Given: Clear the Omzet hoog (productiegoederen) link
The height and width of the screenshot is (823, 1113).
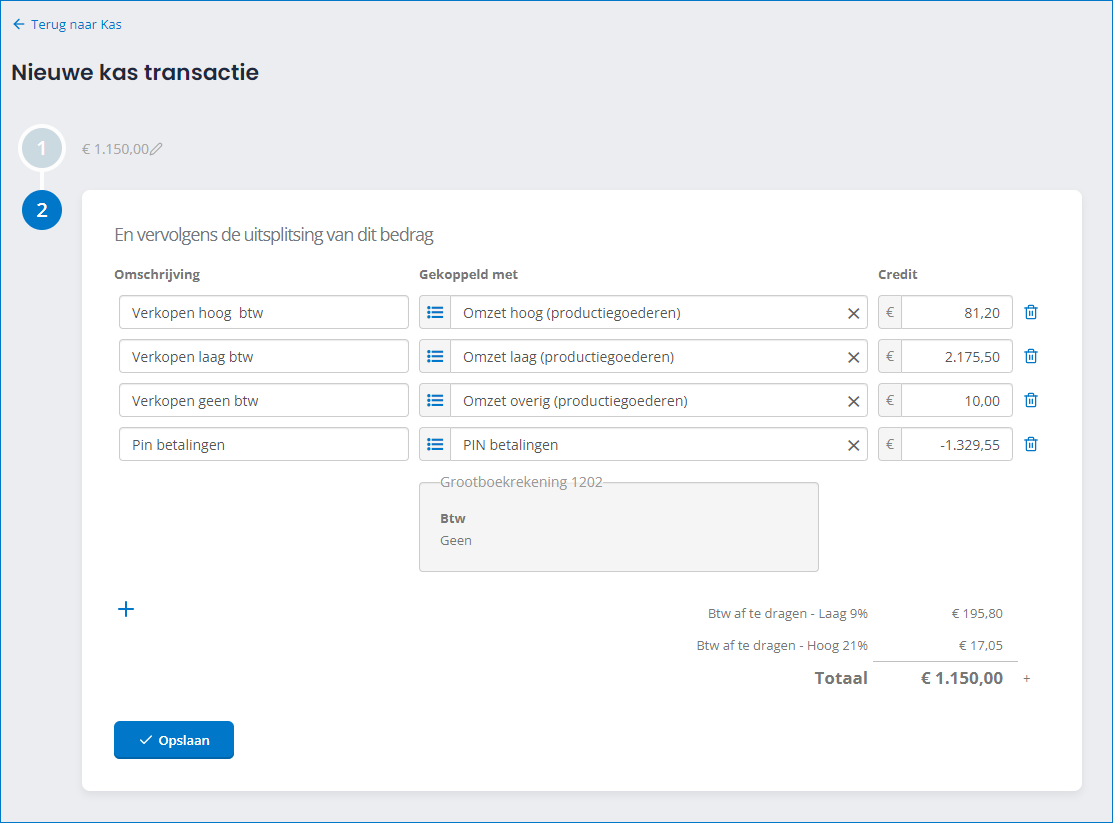Looking at the screenshot, I should 853,313.
